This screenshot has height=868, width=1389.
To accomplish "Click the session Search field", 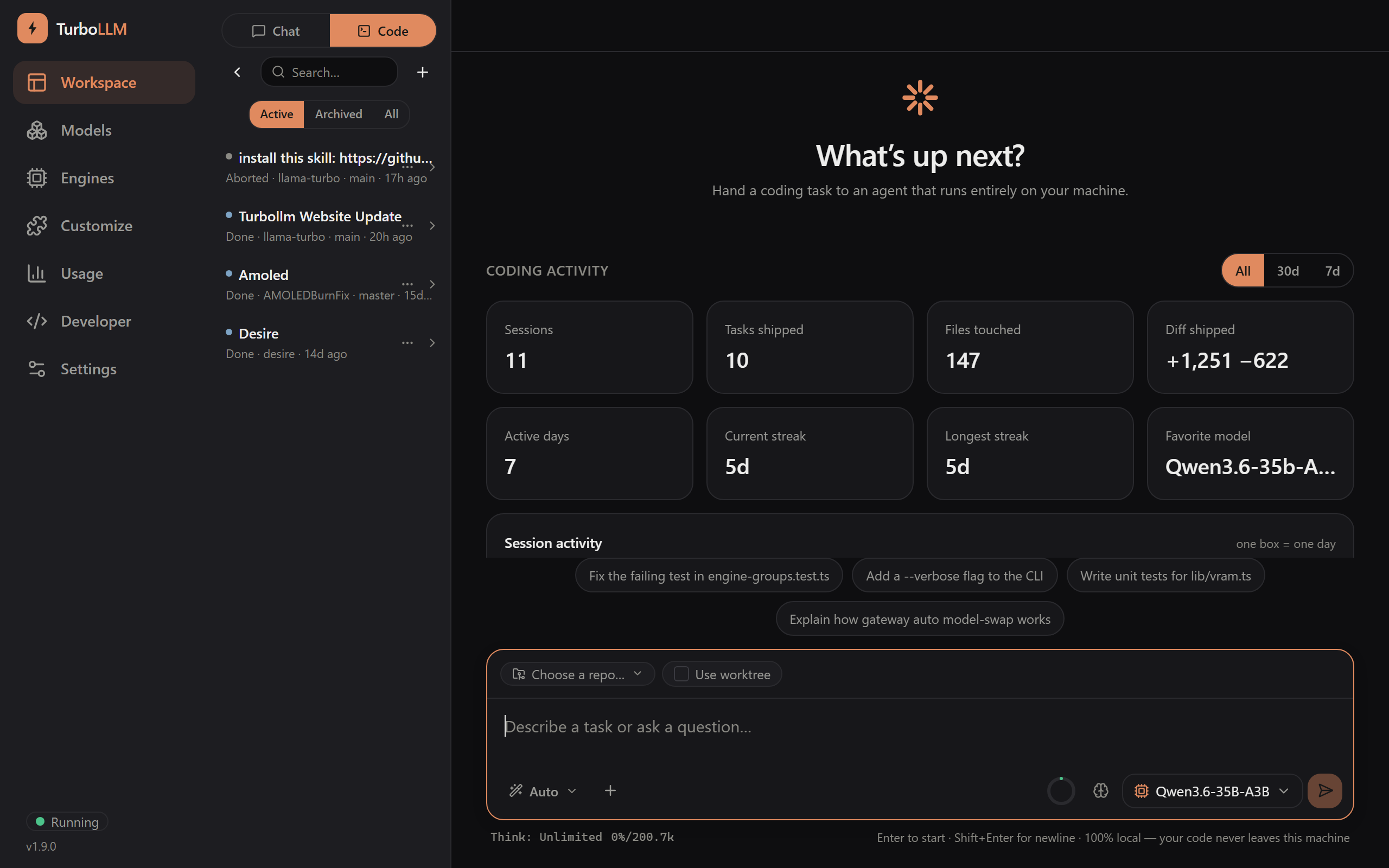I will [329, 72].
